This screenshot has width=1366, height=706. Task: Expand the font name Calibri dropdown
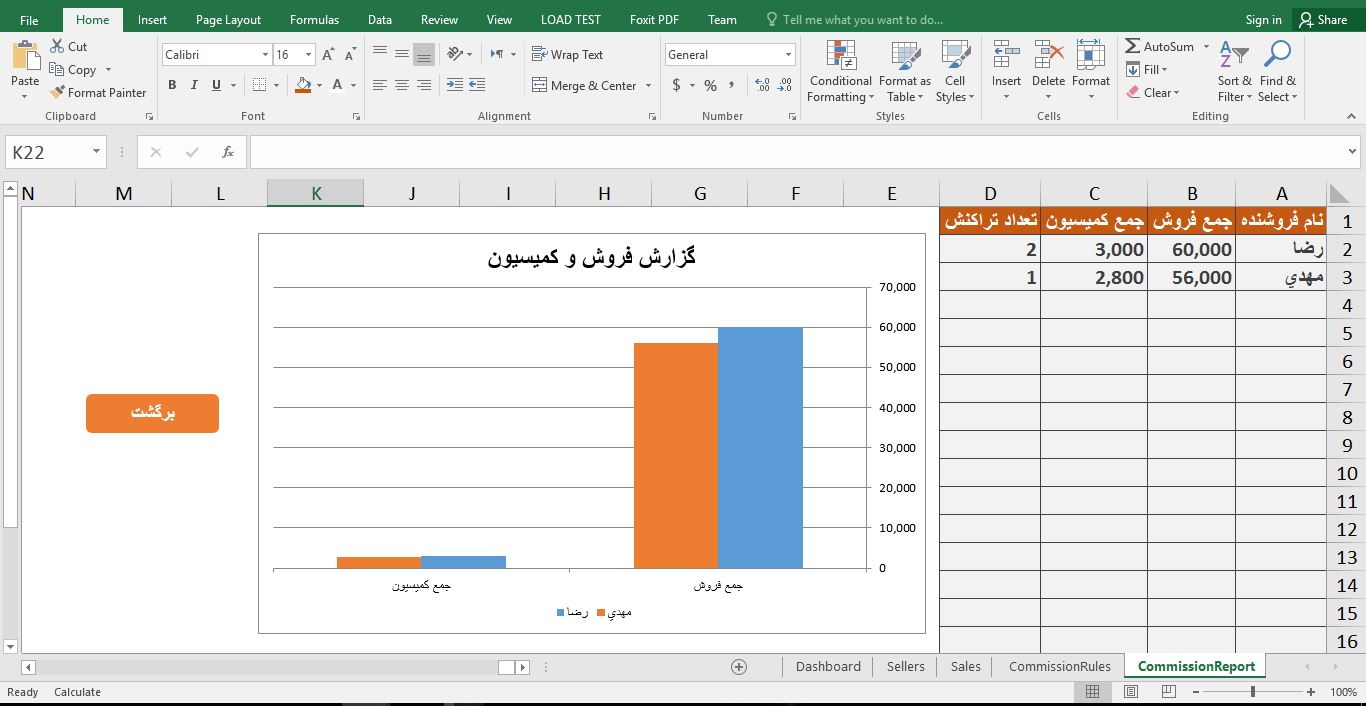point(265,55)
